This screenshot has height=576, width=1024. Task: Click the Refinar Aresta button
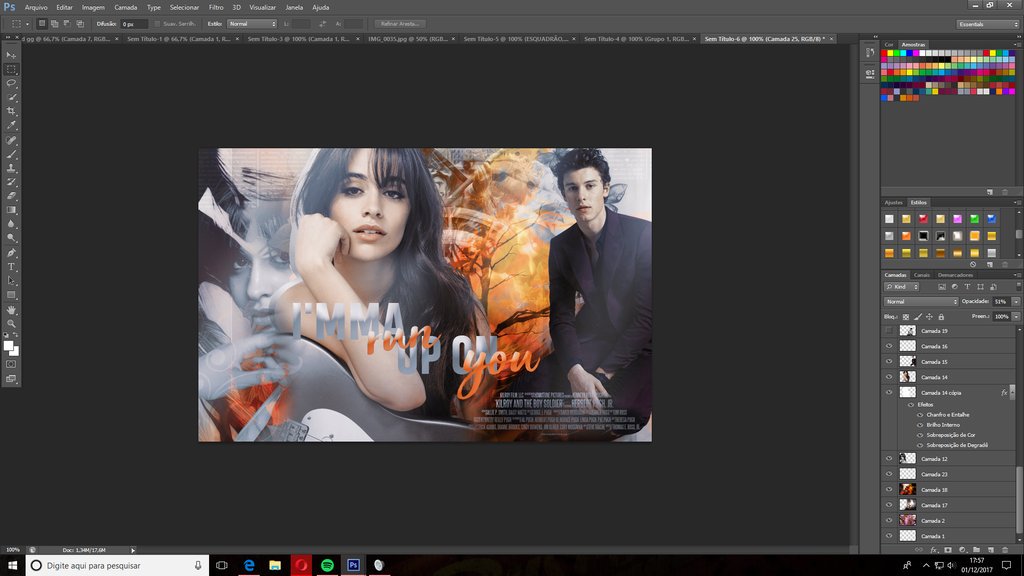tap(400, 23)
